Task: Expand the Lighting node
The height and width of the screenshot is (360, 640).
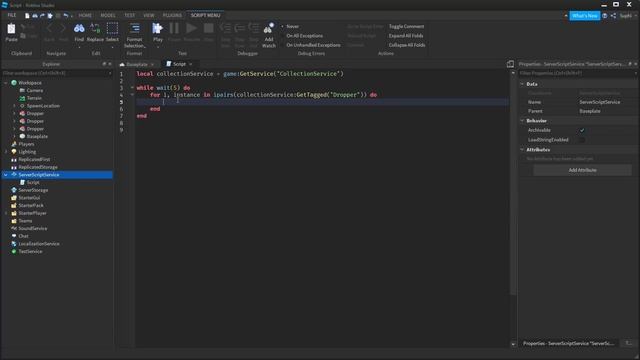Action: [x=6, y=152]
